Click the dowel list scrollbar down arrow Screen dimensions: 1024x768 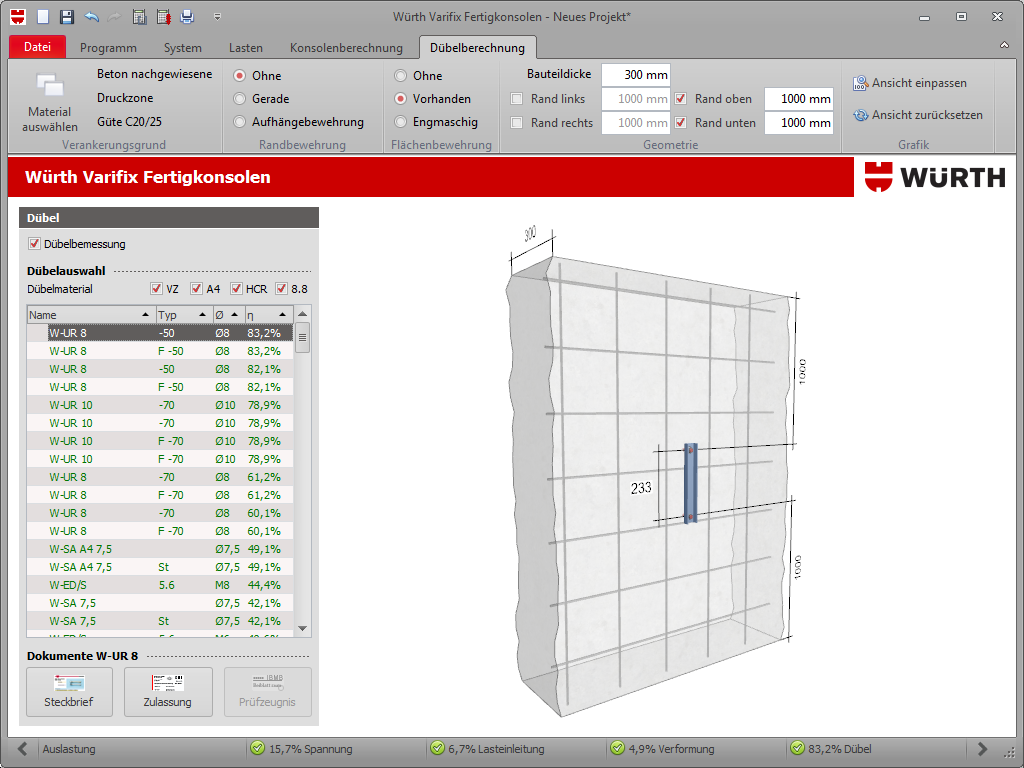(302, 628)
